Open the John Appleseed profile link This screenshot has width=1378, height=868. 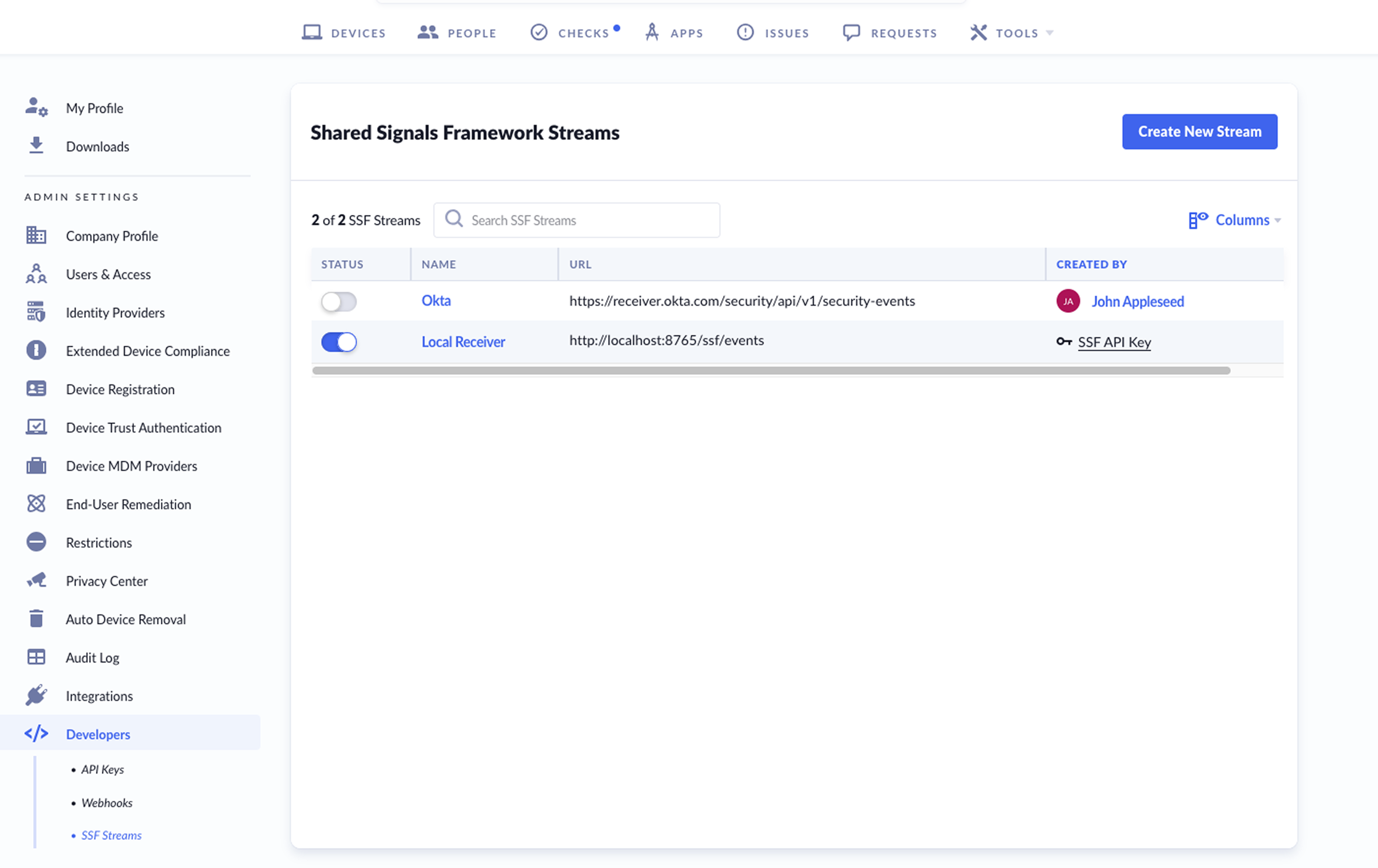click(x=1137, y=301)
